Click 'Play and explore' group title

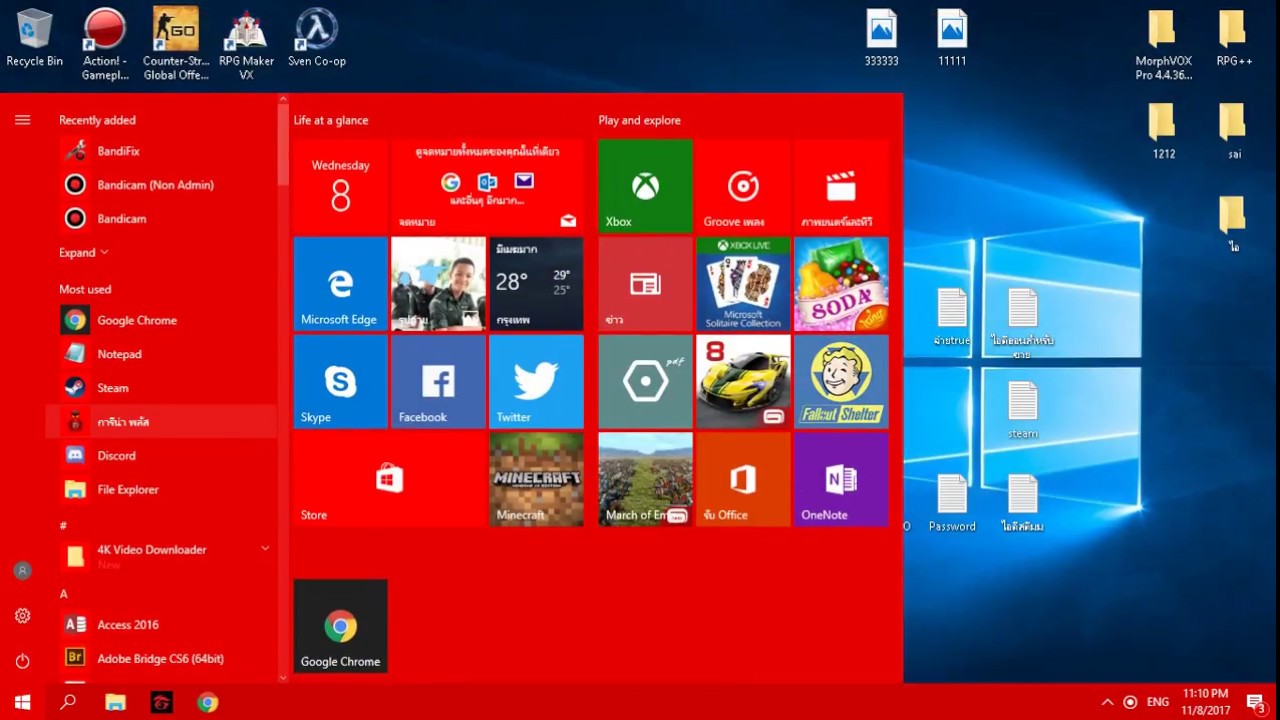pos(639,120)
